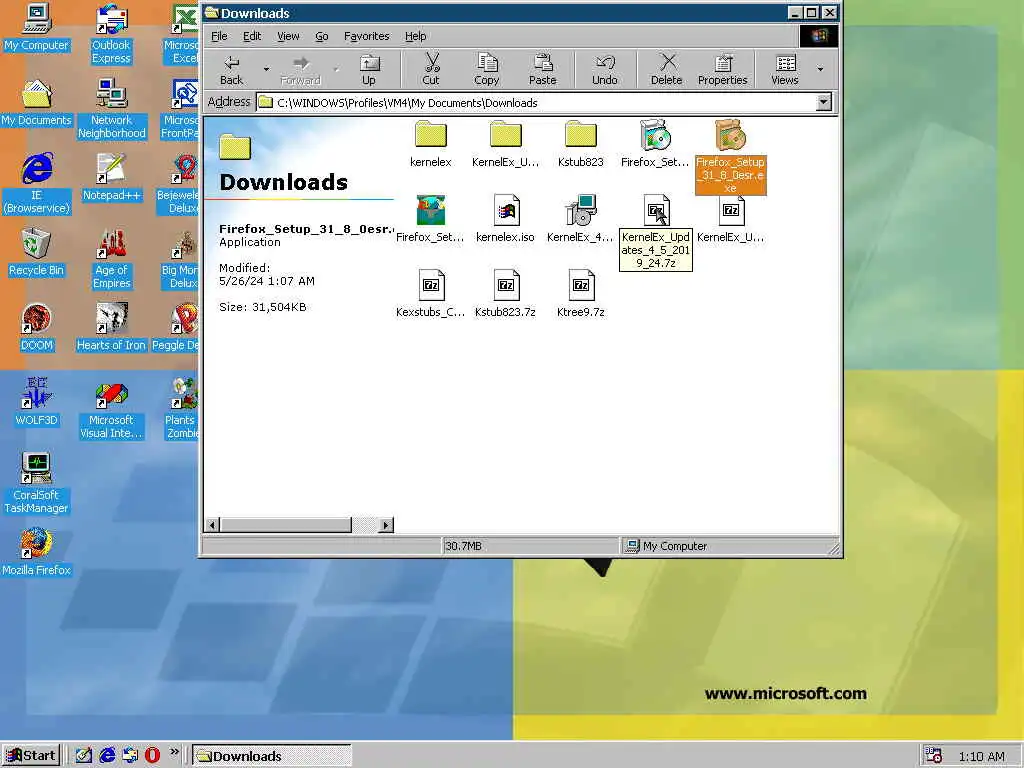Select the KernelEx_U... folder icon
The width and height of the screenshot is (1024, 768).
(x=505, y=144)
